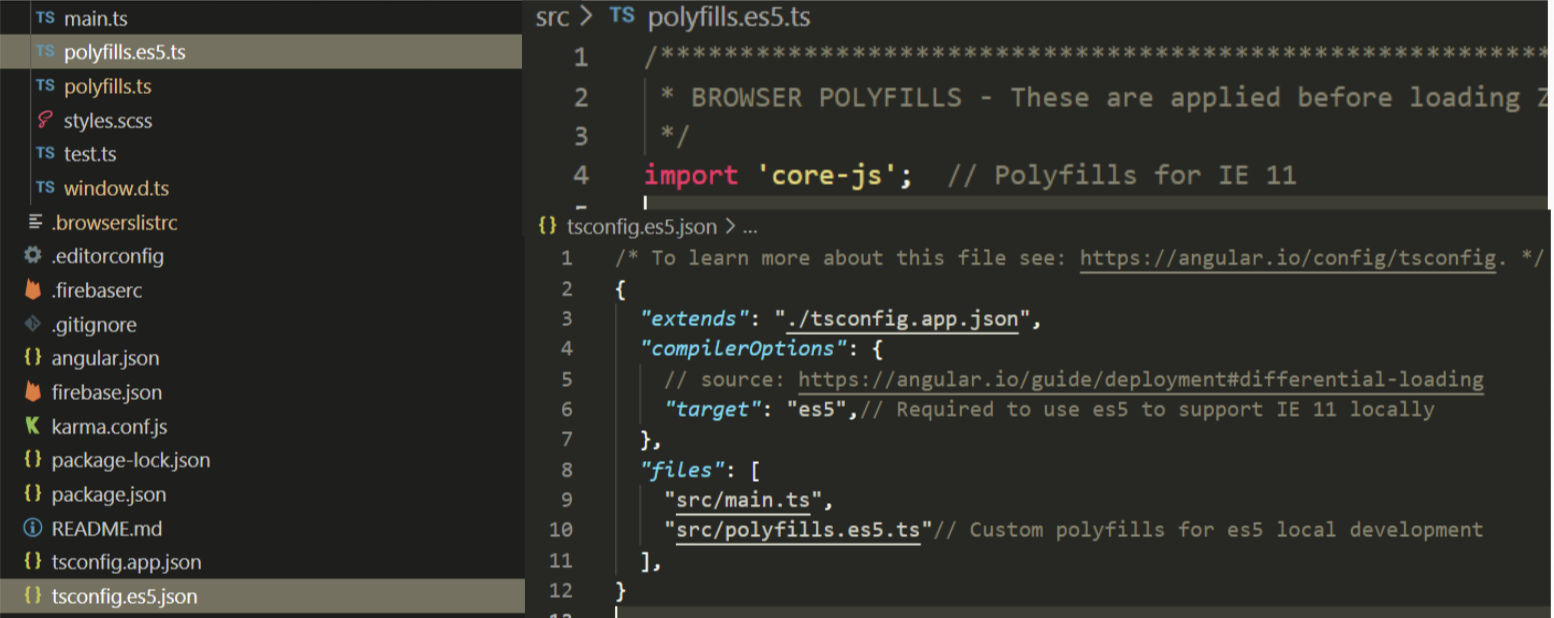Click the chevron after tsconfig.es5.json breadcrumb

coord(729,227)
